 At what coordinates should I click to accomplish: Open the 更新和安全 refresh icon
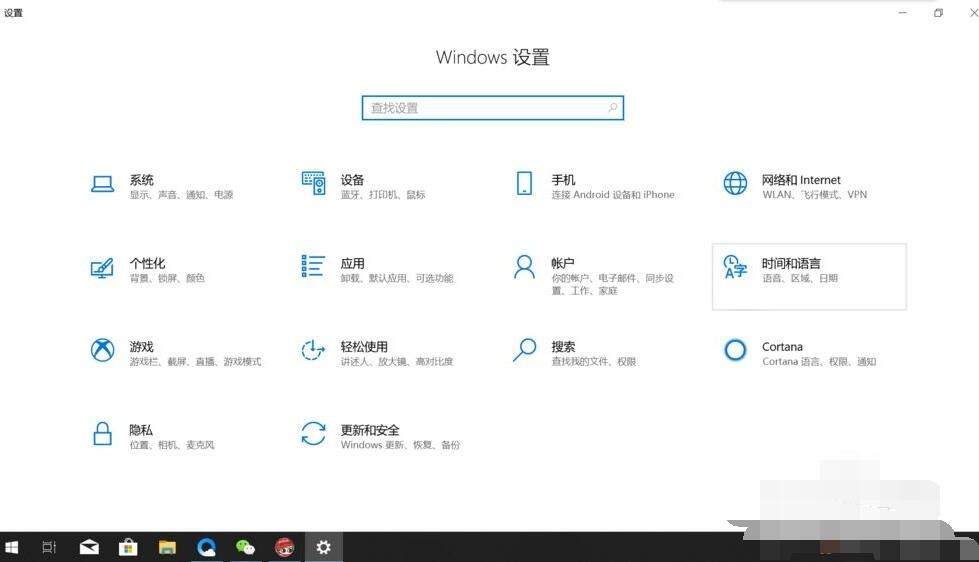pyautogui.click(x=313, y=433)
